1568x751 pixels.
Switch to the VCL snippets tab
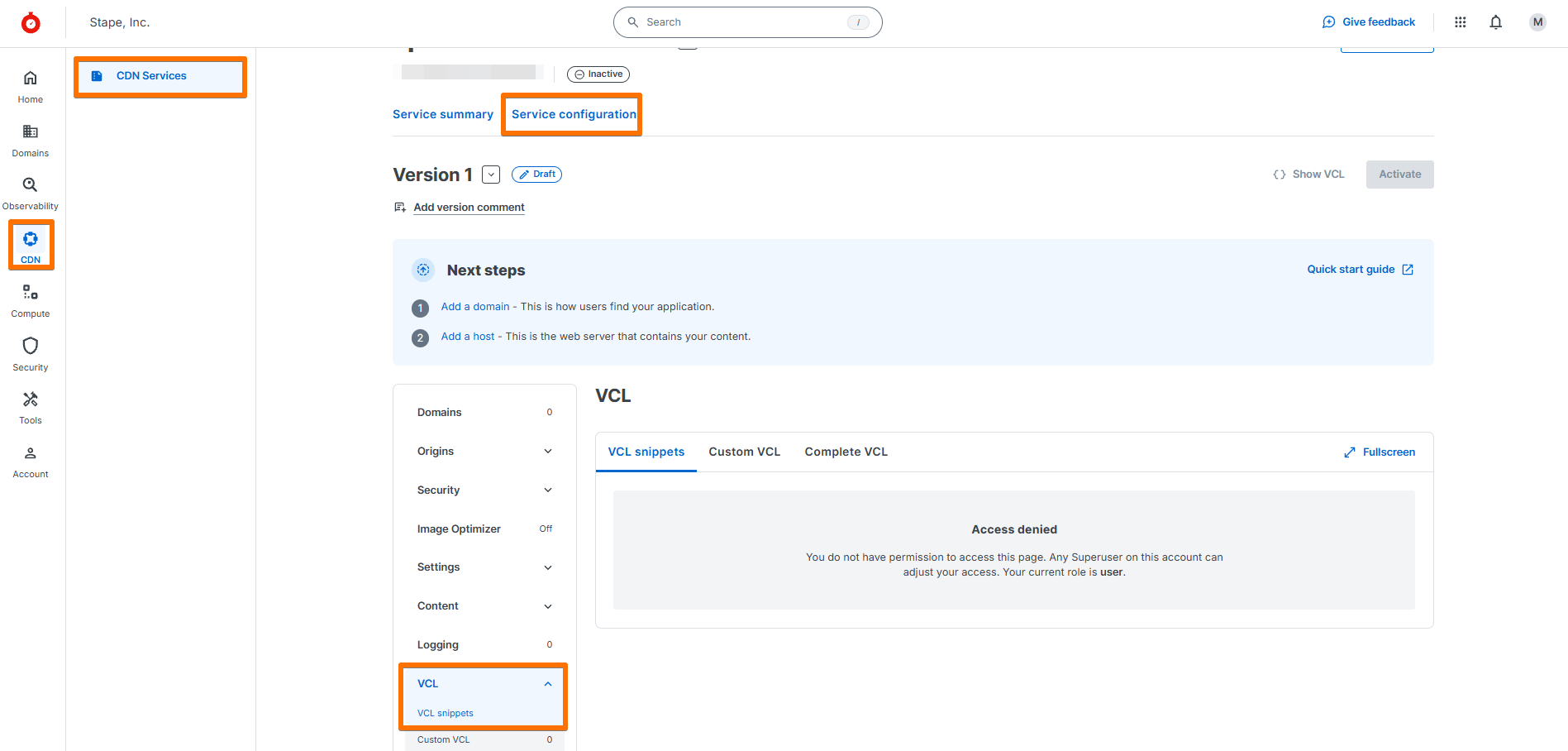pyautogui.click(x=646, y=452)
